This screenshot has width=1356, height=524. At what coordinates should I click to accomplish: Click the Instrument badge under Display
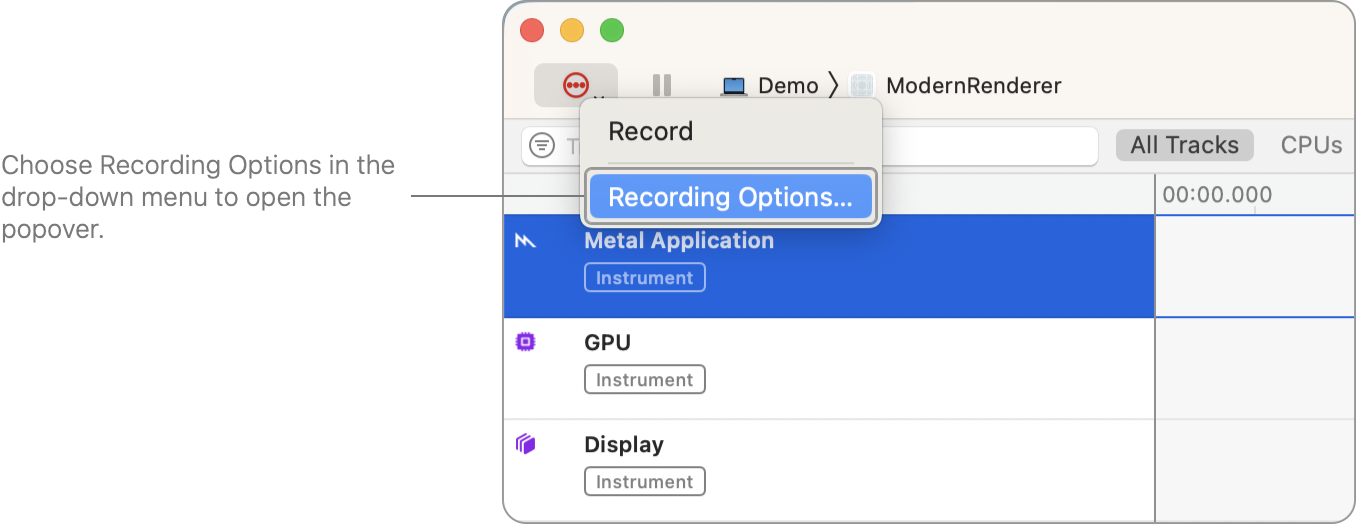click(x=645, y=482)
